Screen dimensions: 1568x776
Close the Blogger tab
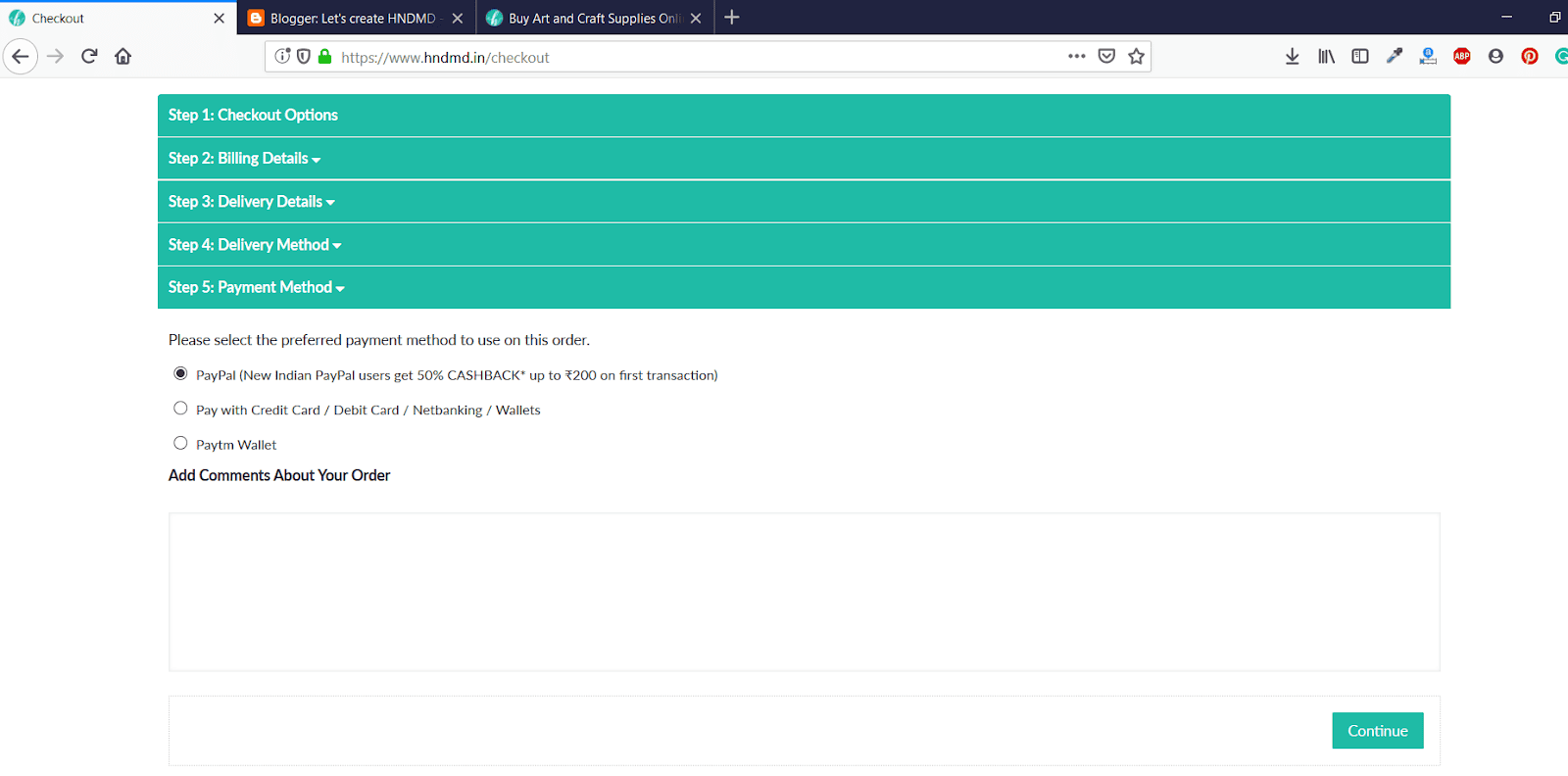click(458, 18)
